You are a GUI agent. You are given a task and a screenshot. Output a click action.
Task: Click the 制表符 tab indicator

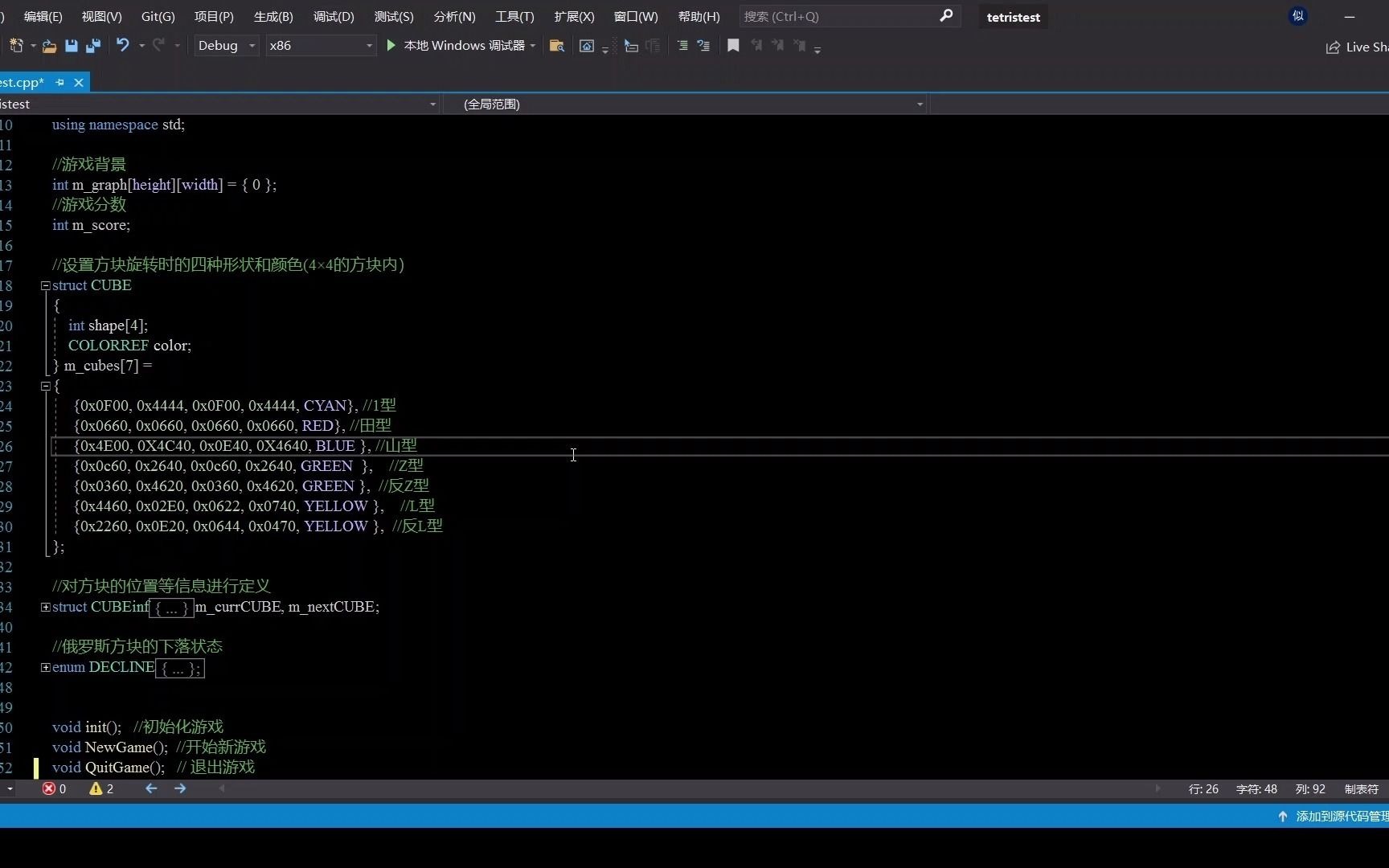1361,789
